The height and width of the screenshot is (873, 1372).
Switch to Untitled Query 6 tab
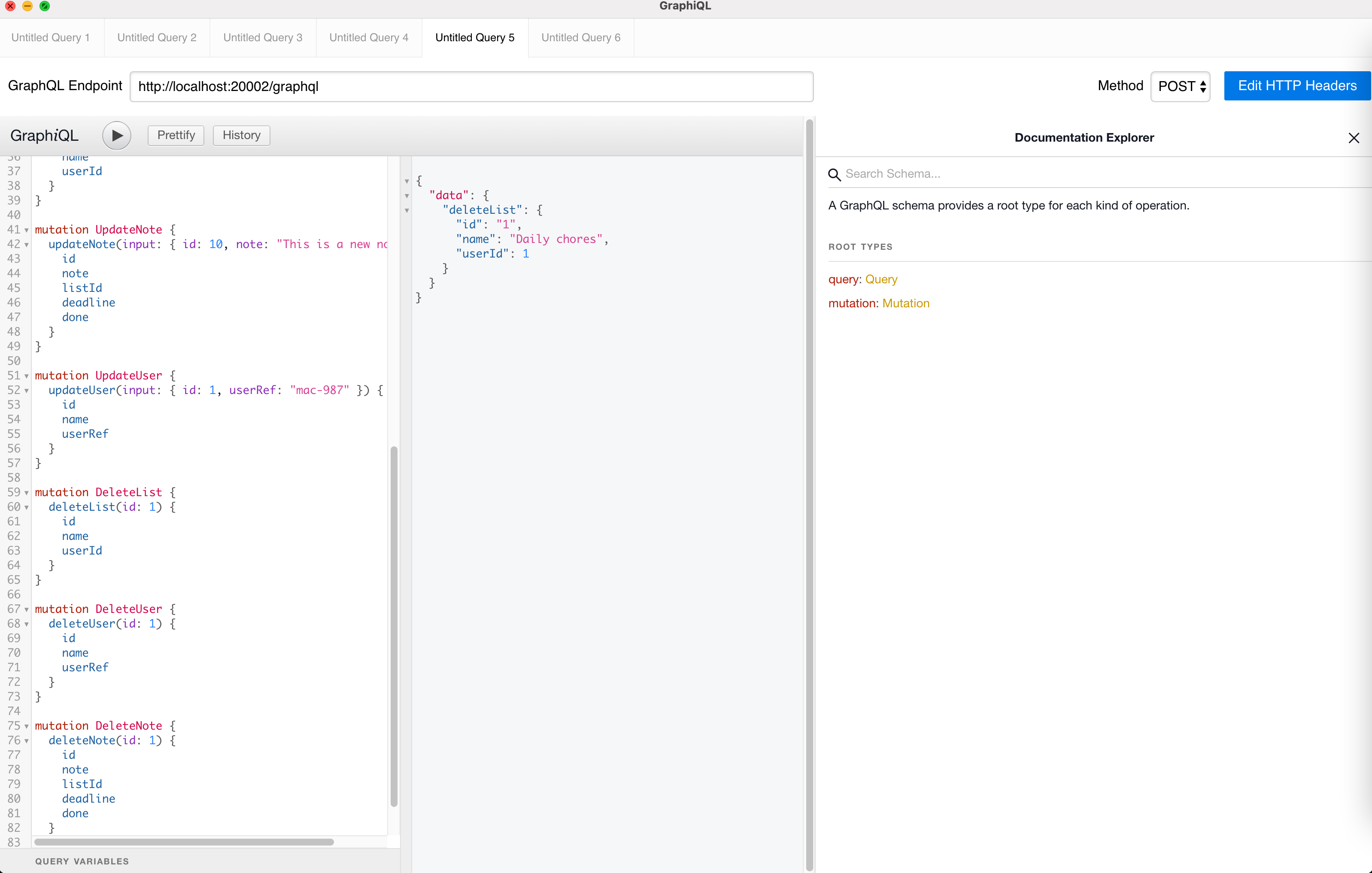tap(580, 38)
